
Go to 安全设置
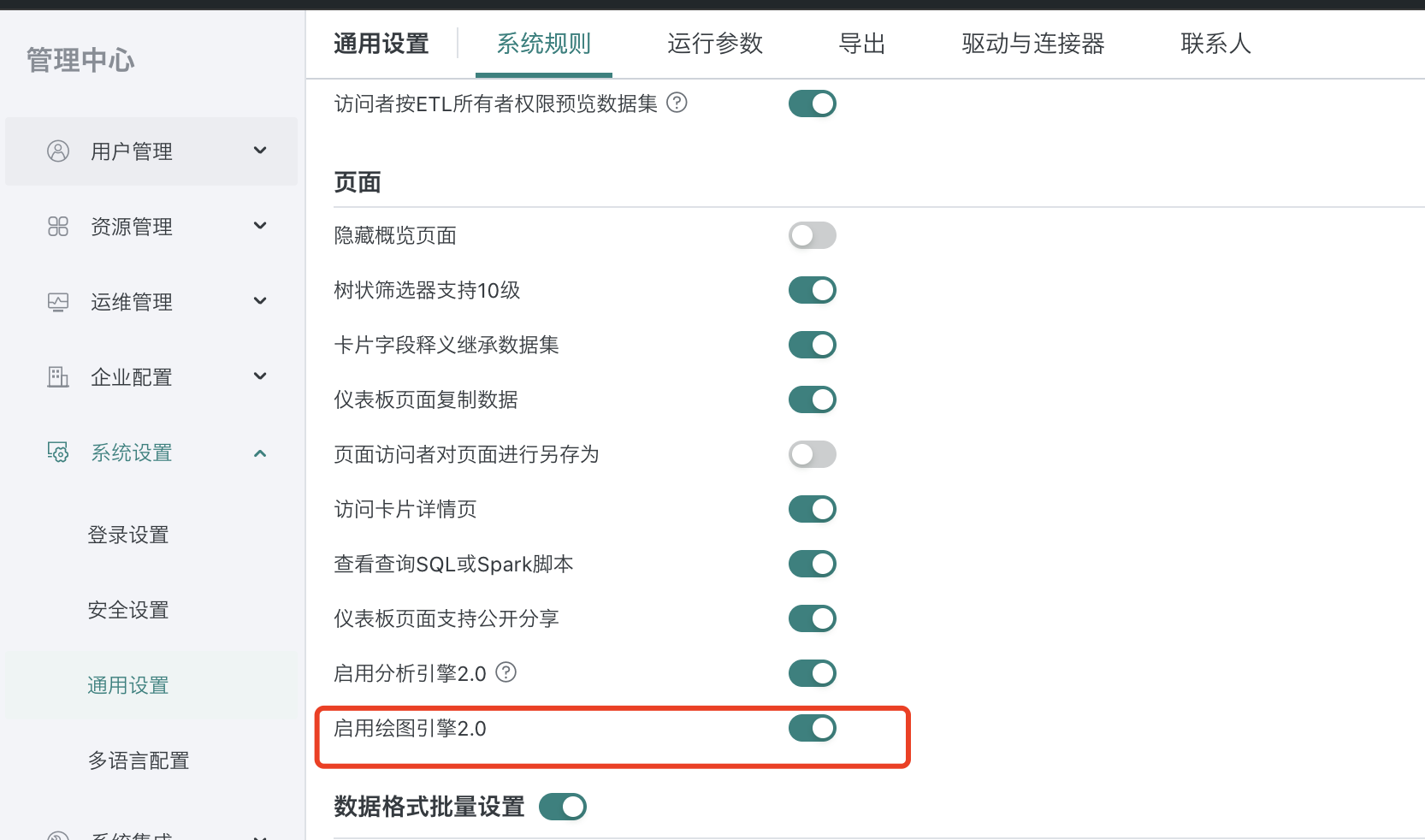(127, 609)
